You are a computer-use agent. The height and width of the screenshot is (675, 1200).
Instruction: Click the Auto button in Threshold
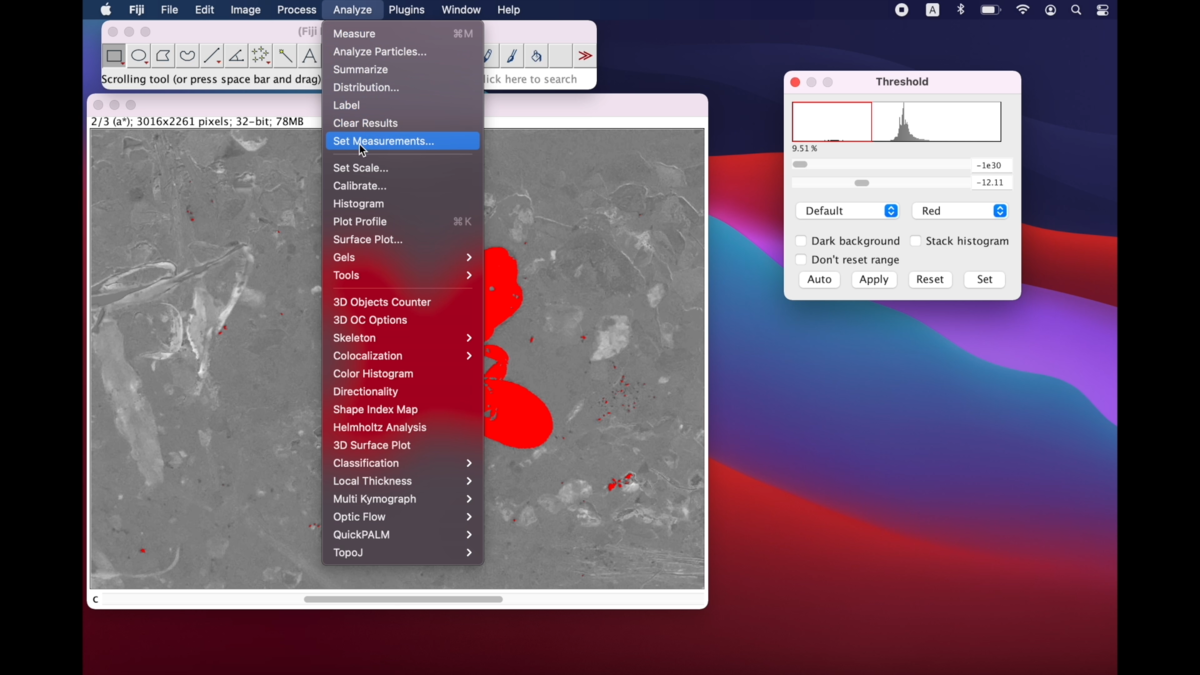click(x=819, y=280)
